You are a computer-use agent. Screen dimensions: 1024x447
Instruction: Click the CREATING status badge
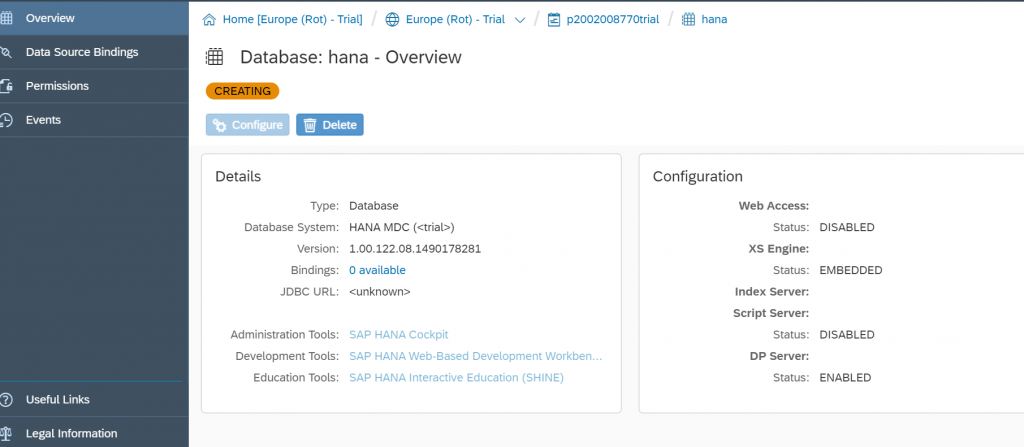click(x=242, y=91)
